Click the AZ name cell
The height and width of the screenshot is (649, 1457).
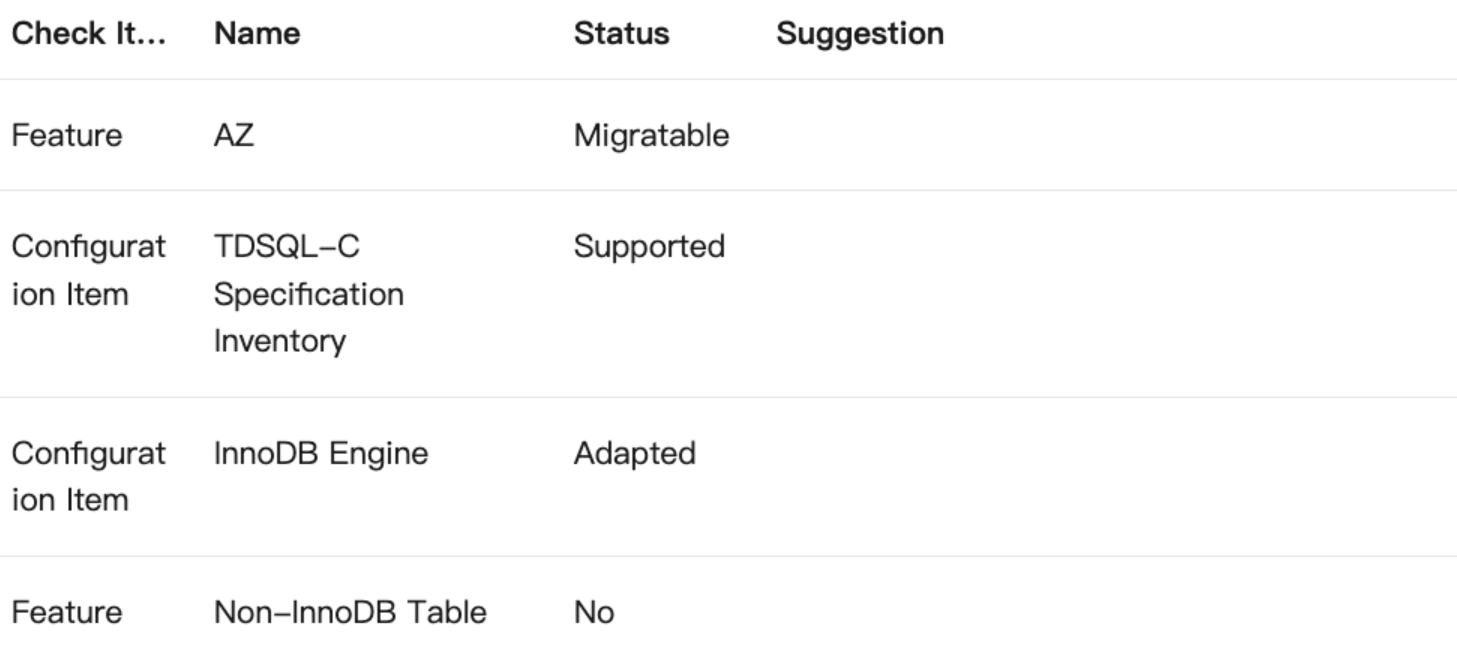234,135
